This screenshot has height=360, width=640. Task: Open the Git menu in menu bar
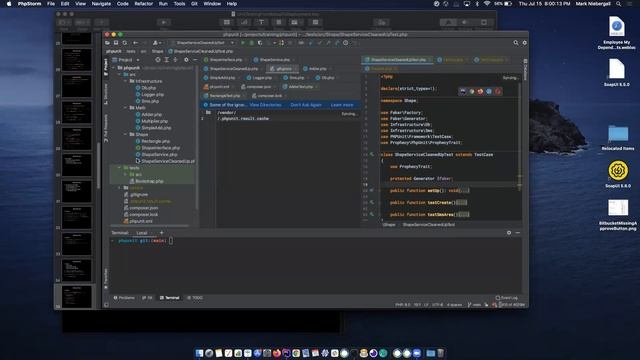pos(194,4)
